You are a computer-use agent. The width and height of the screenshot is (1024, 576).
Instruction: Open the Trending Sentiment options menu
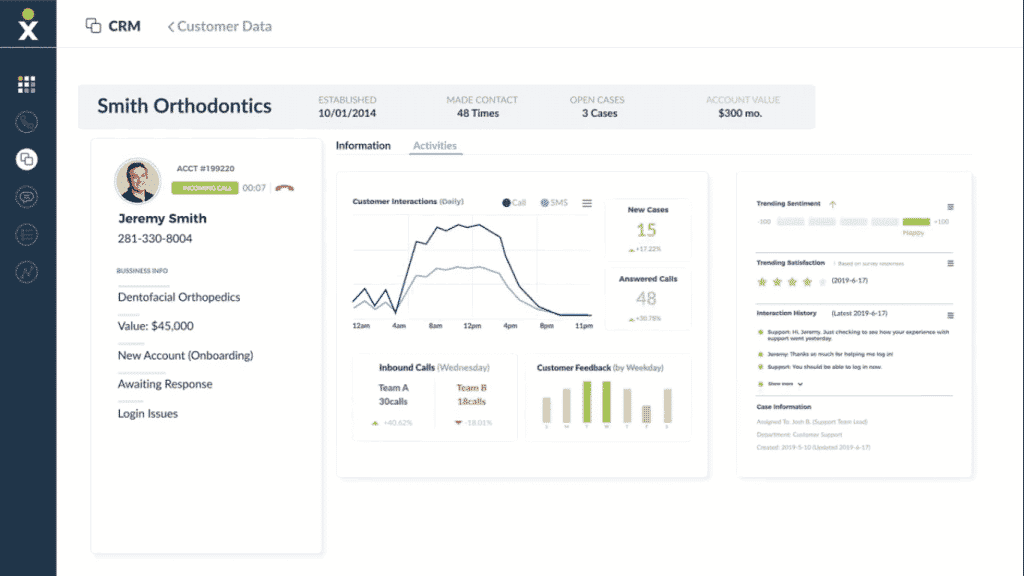click(950, 206)
